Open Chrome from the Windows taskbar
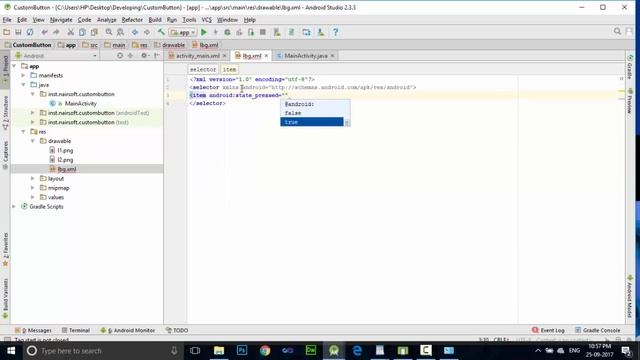 pyautogui.click(x=264, y=351)
